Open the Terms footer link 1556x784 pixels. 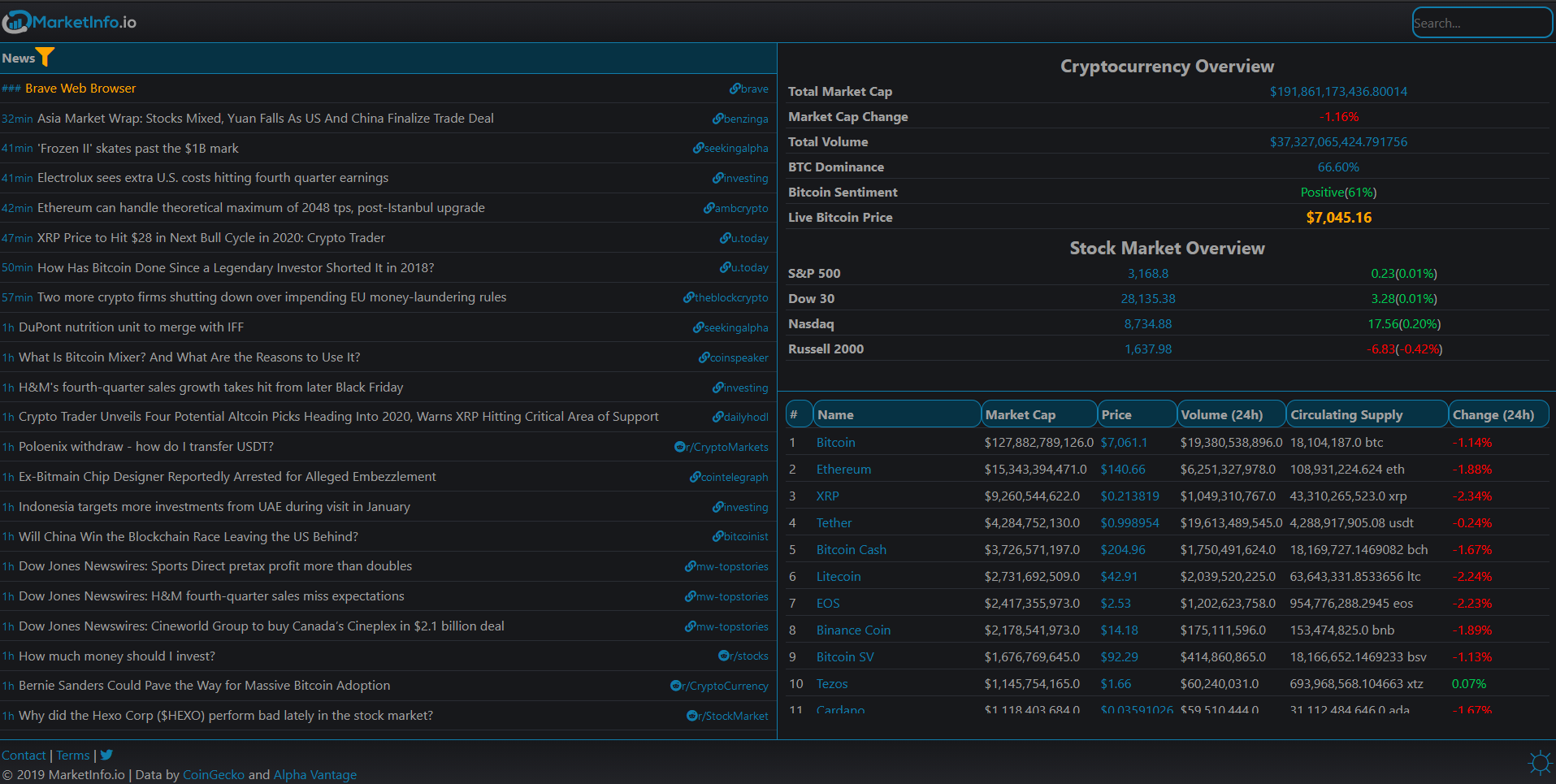pos(73,756)
